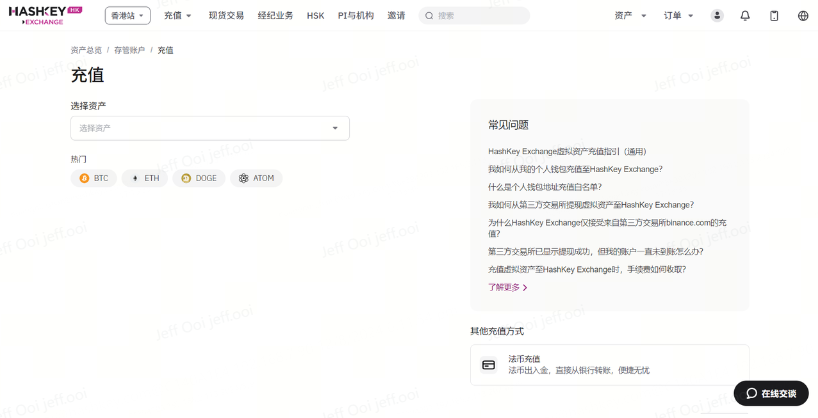Image resolution: width=818 pixels, height=418 pixels.
Task: Choose the 法币充值 payment option
Action: (609, 364)
